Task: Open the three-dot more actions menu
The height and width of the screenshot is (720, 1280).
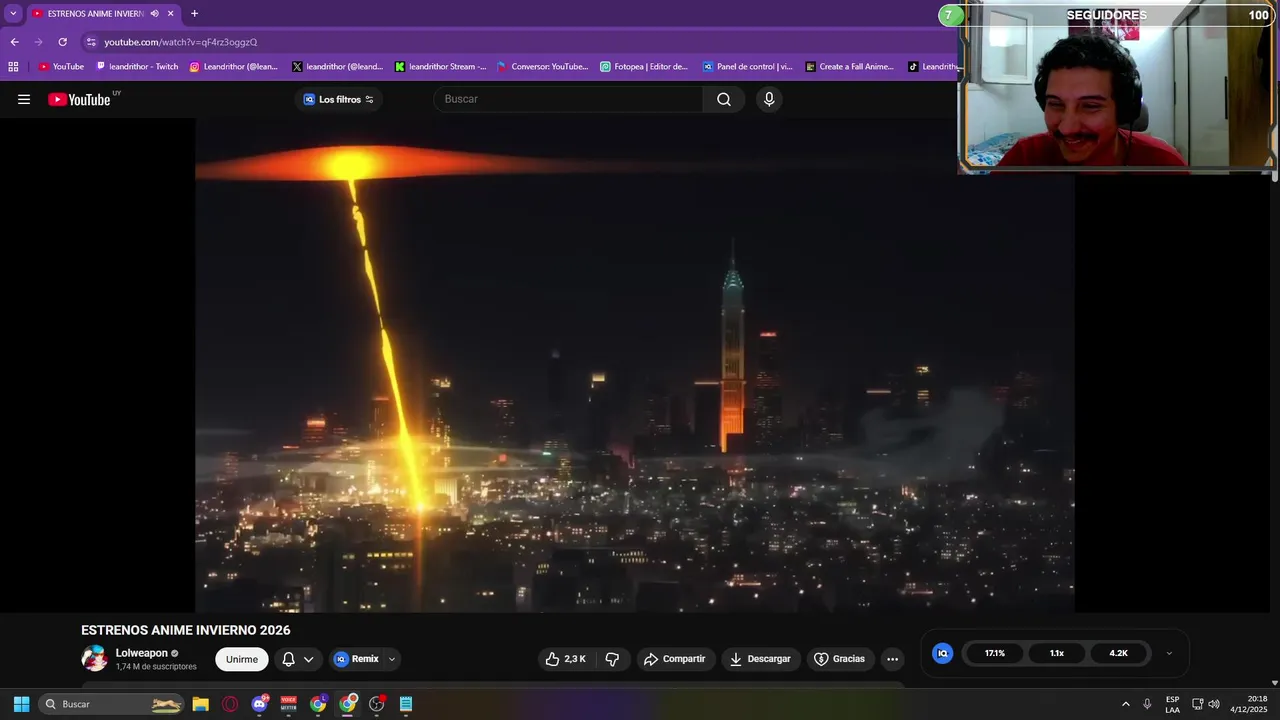Action: click(x=892, y=659)
